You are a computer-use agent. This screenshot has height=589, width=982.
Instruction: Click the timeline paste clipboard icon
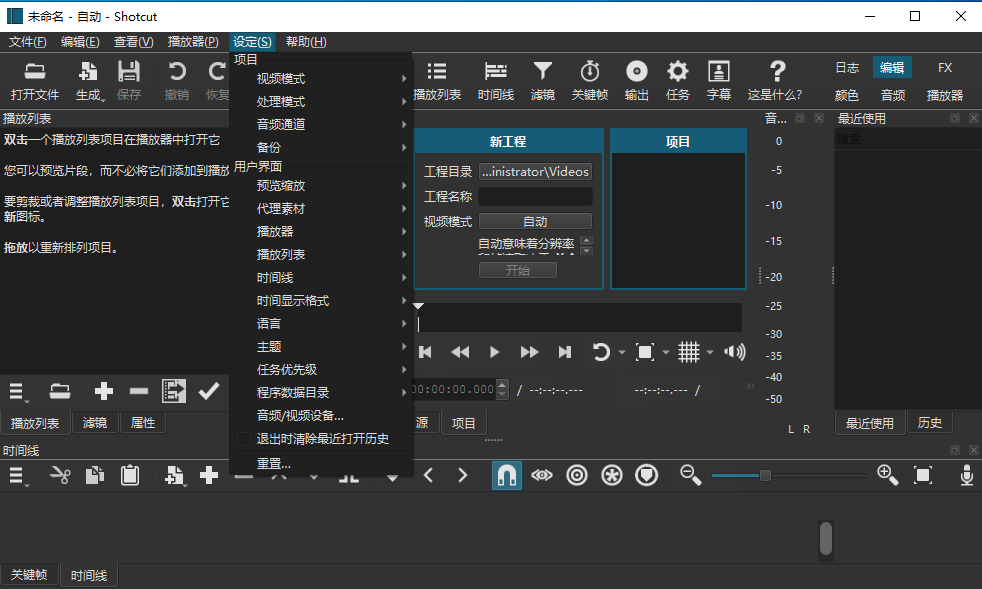point(130,476)
